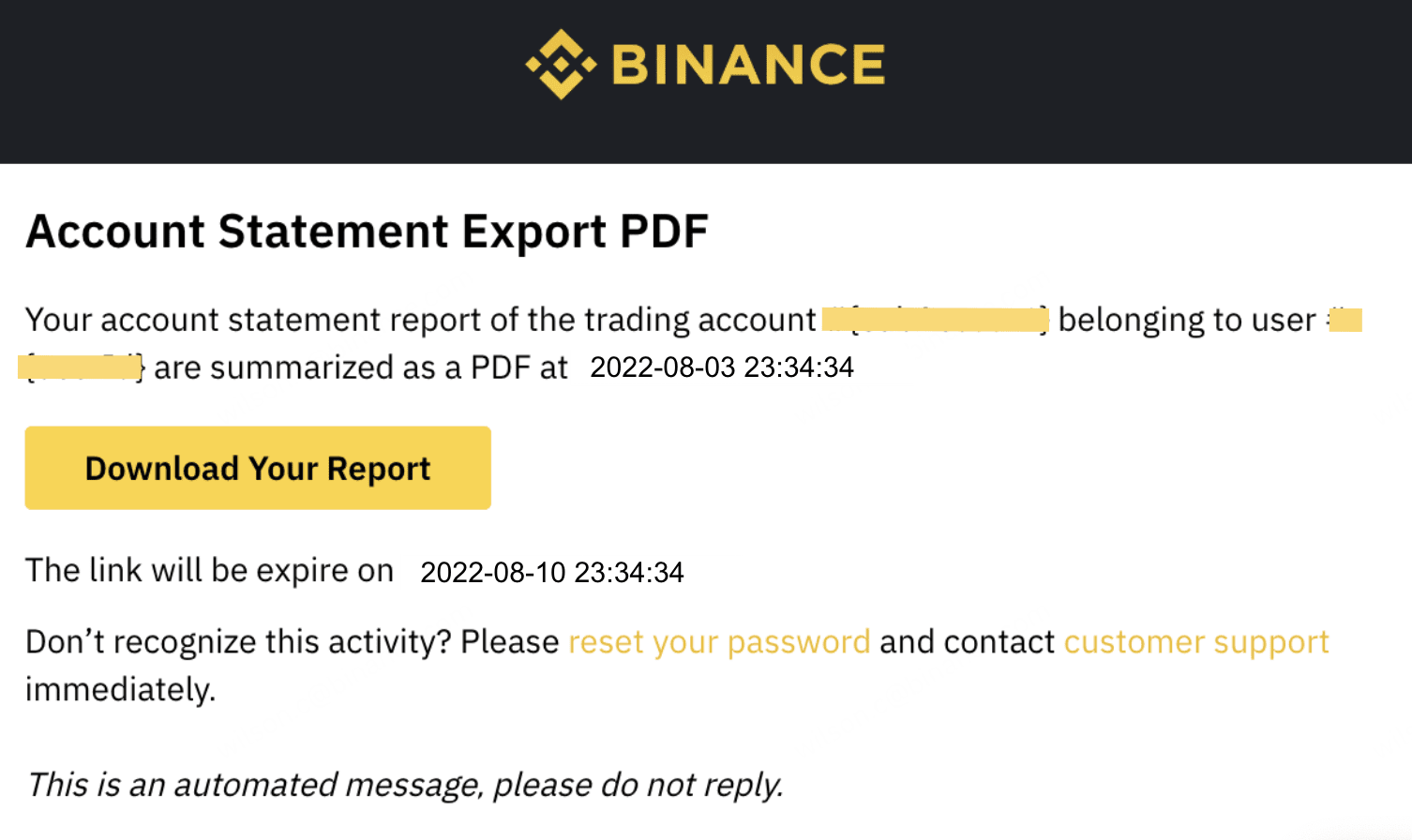Image resolution: width=1412 pixels, height=840 pixels.
Task: Click the 'Don't recognize this activity?' text
Action: pyautogui.click(x=238, y=642)
